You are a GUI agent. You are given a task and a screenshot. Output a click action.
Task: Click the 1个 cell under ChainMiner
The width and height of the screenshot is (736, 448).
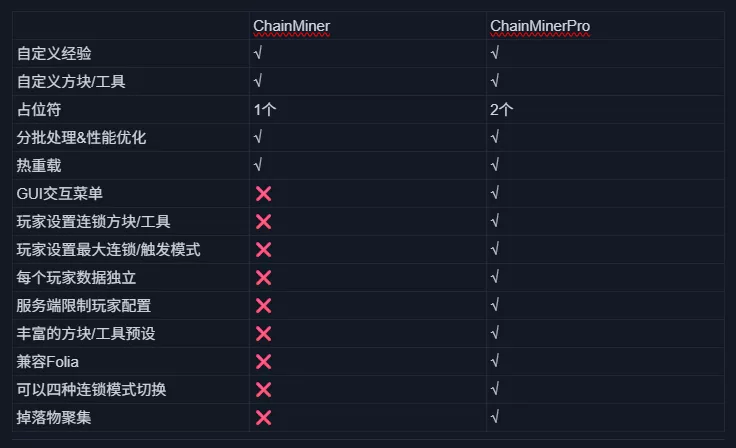pyautogui.click(x=265, y=109)
